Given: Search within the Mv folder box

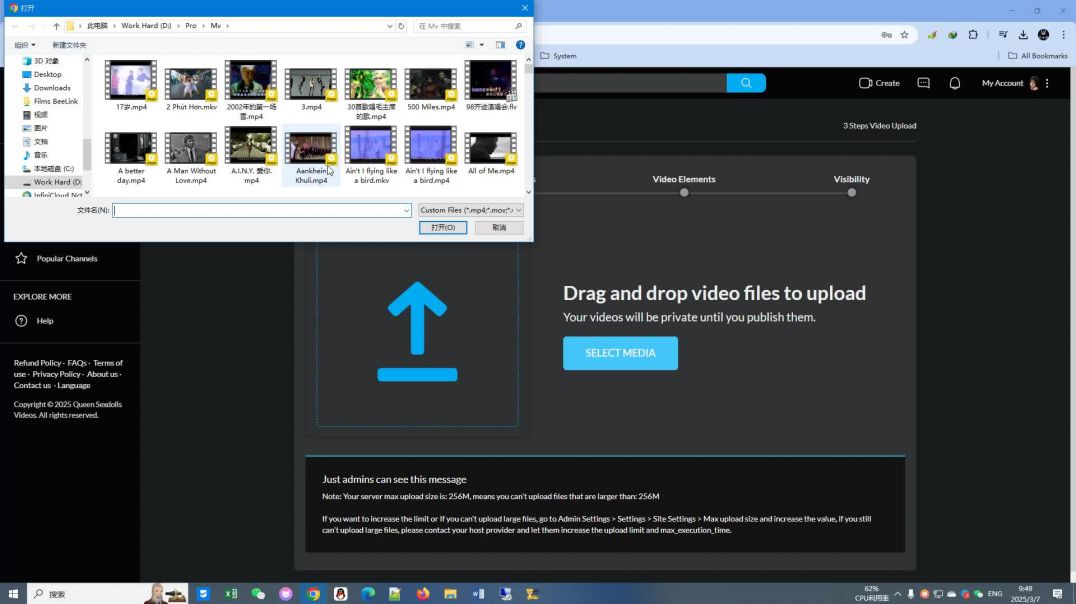Looking at the screenshot, I should 470,26.
